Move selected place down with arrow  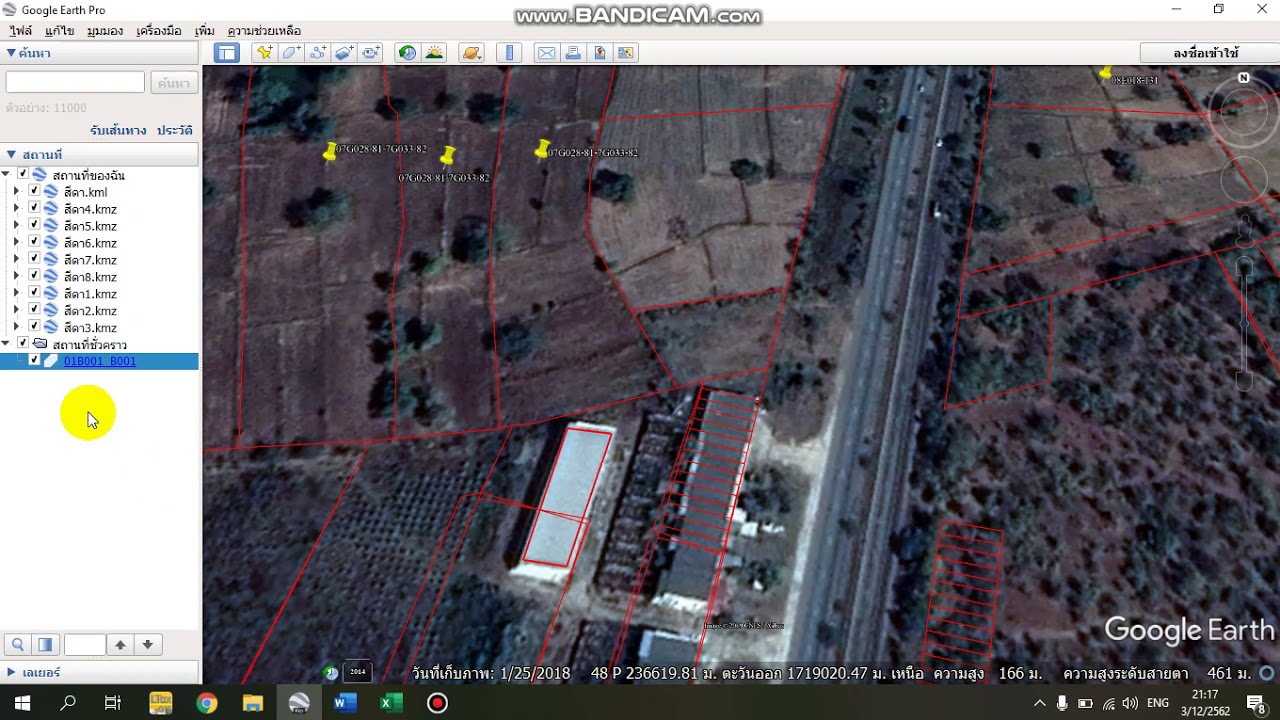(147, 645)
